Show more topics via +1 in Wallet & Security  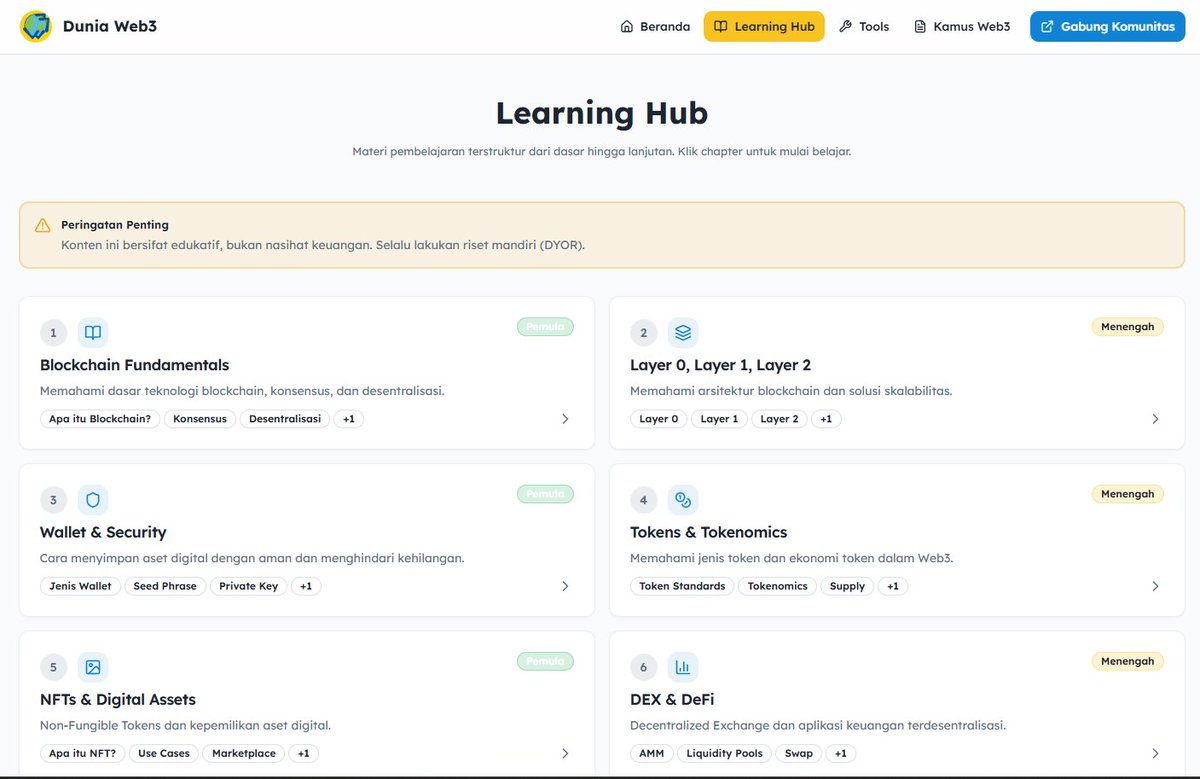point(306,586)
